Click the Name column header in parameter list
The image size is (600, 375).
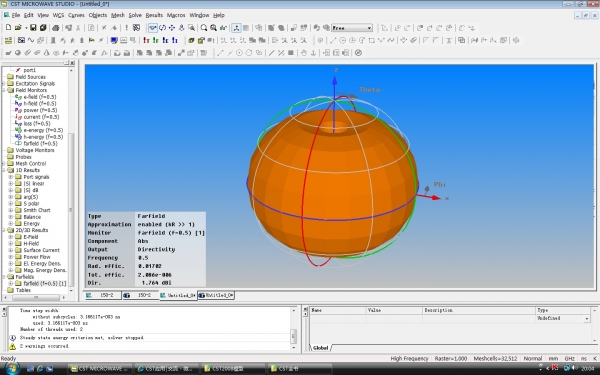click(x=337, y=310)
